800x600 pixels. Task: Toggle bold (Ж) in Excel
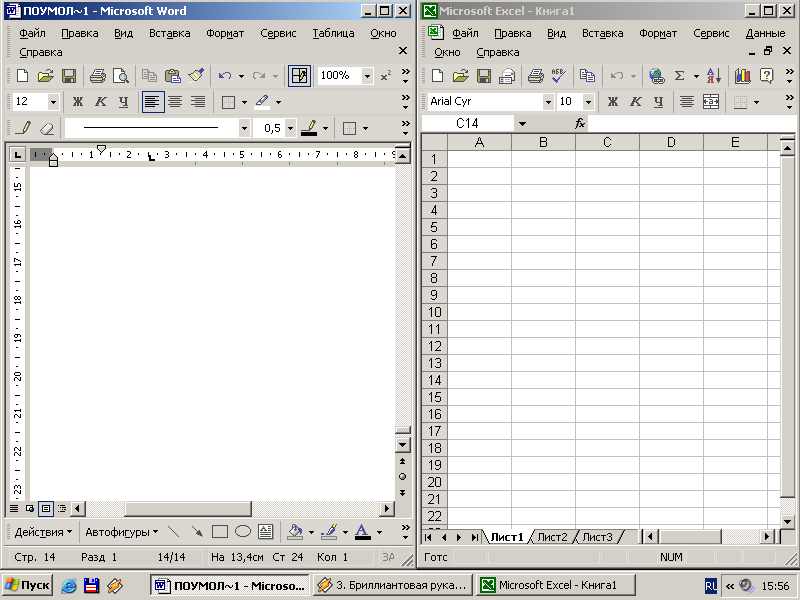click(x=613, y=102)
